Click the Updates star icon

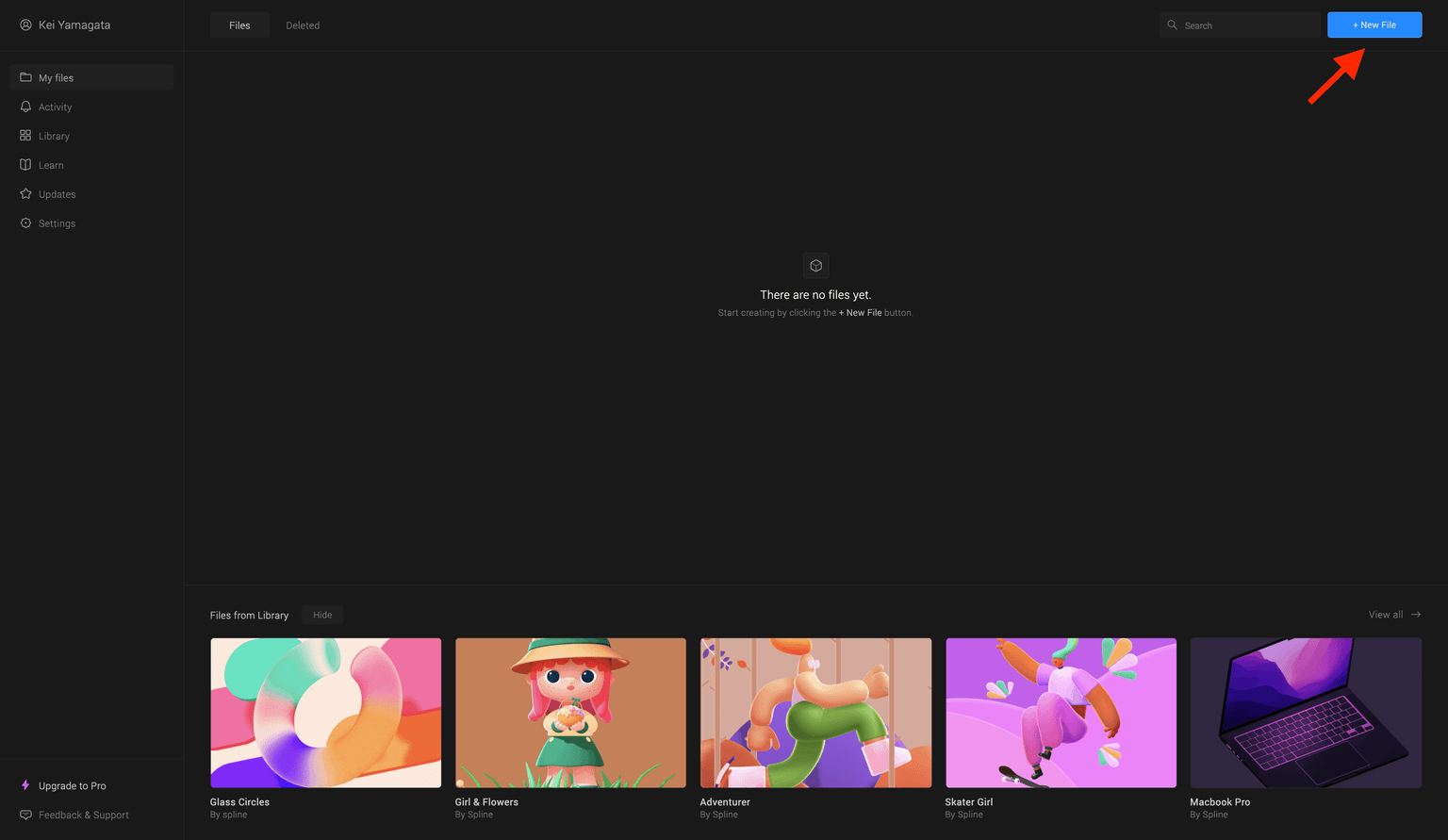(25, 194)
